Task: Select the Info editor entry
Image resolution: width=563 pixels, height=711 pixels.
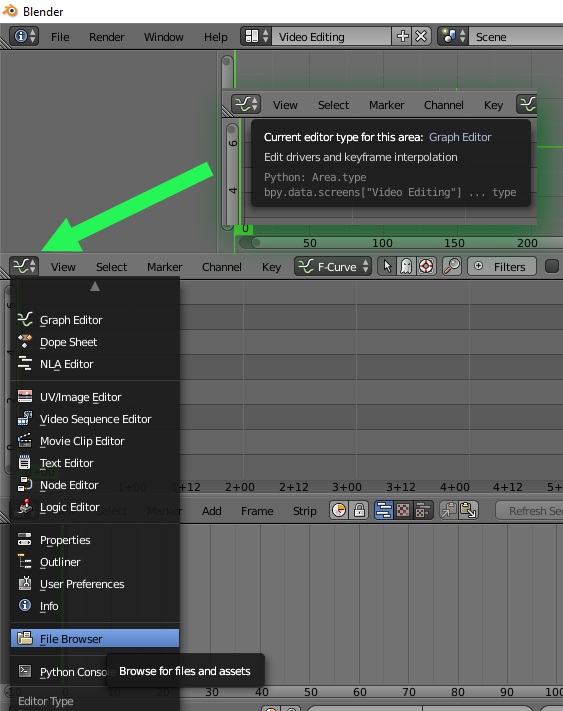Action: point(95,606)
